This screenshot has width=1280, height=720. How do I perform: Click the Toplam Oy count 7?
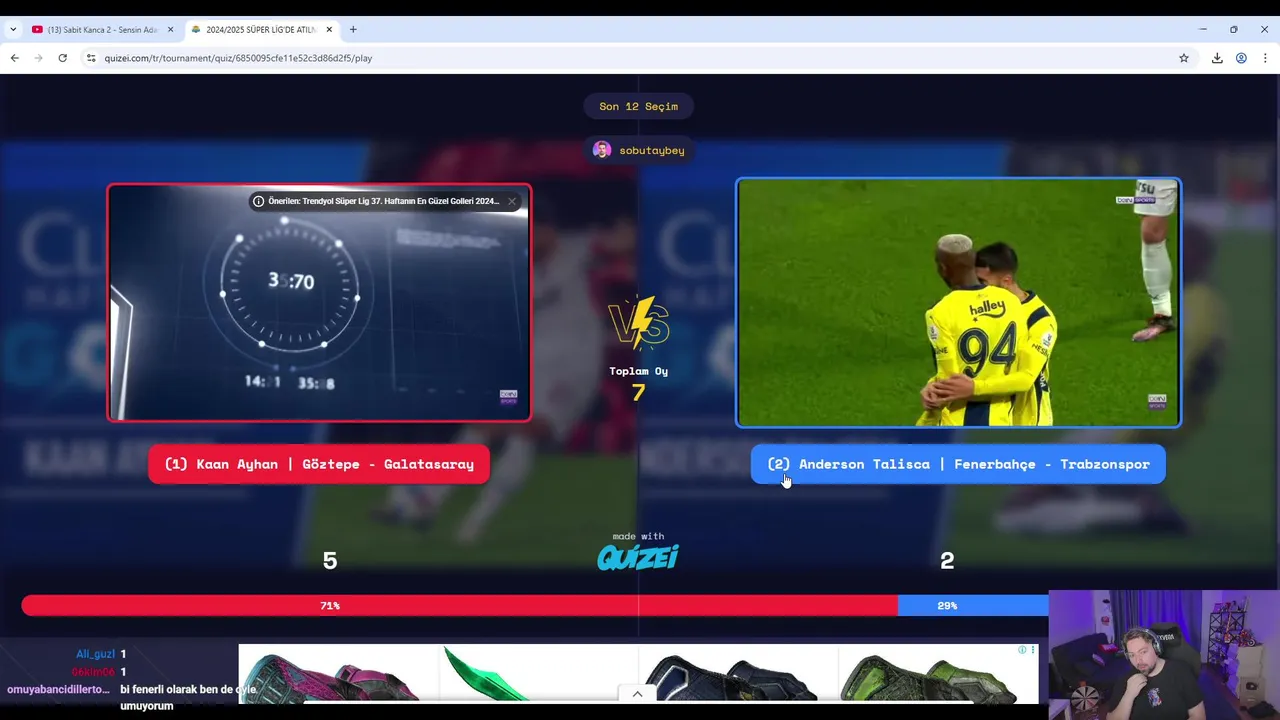point(638,393)
